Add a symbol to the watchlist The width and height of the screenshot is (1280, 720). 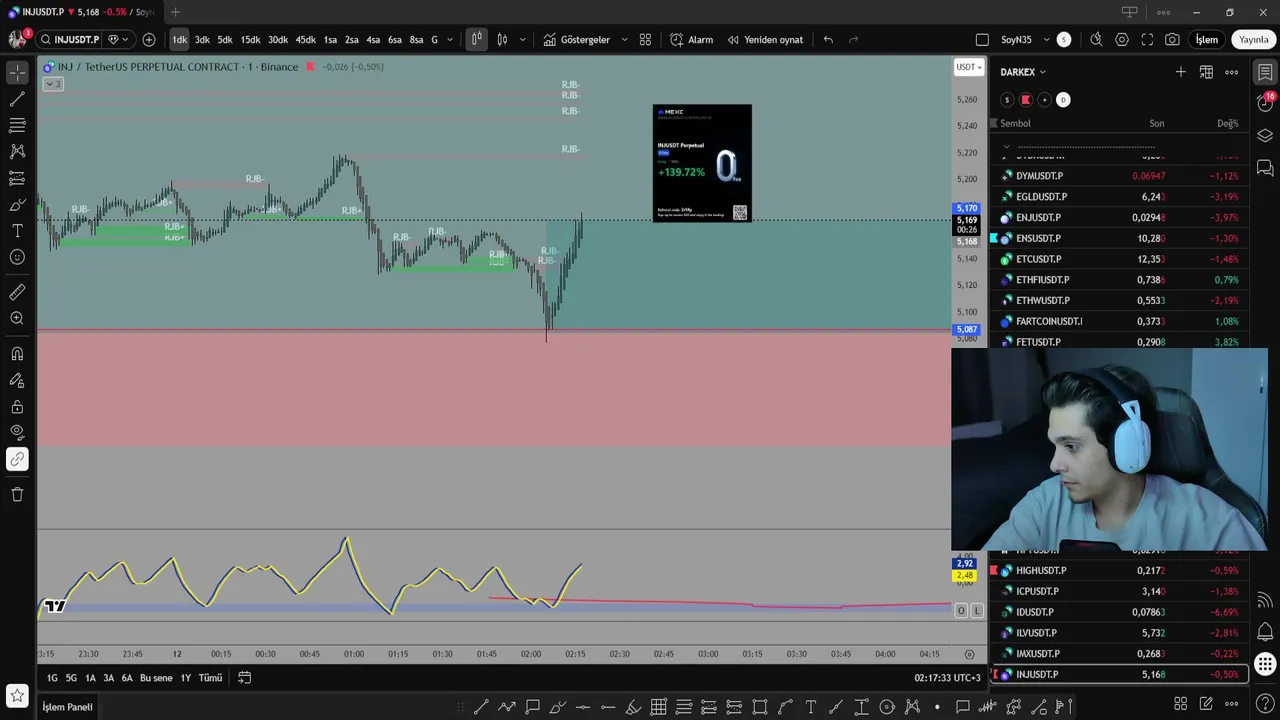(x=1181, y=72)
